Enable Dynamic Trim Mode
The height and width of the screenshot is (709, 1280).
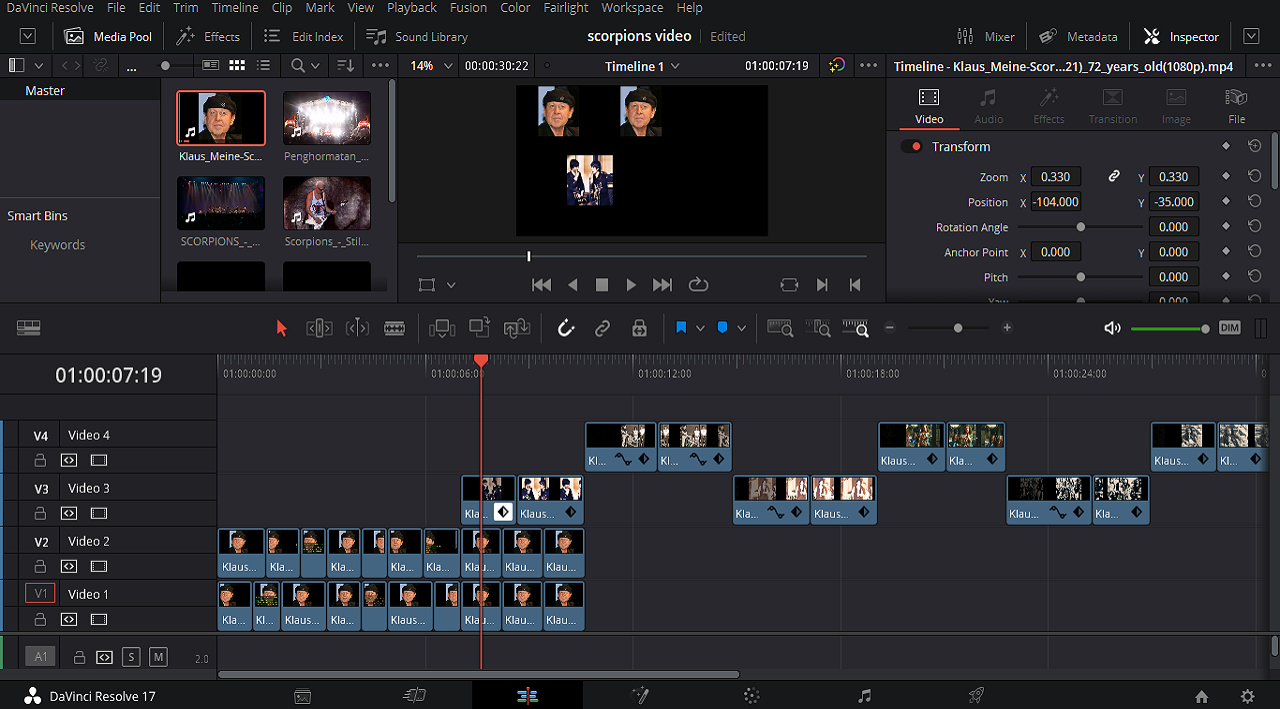tap(357, 328)
